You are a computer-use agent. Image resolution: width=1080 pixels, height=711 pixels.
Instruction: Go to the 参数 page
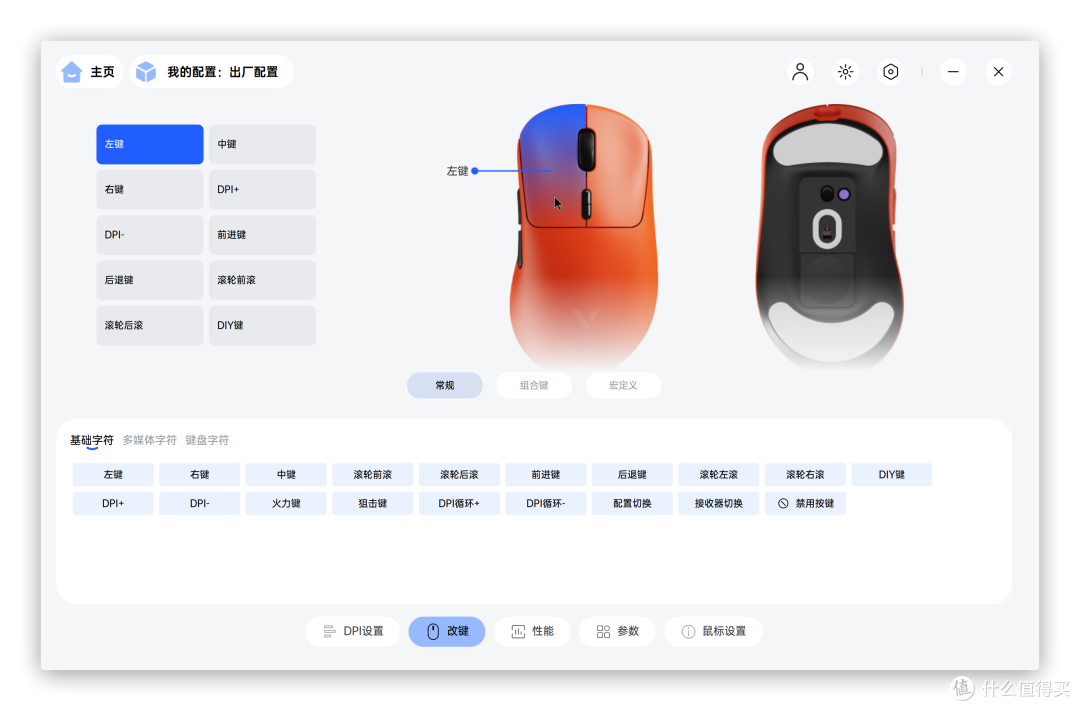617,632
